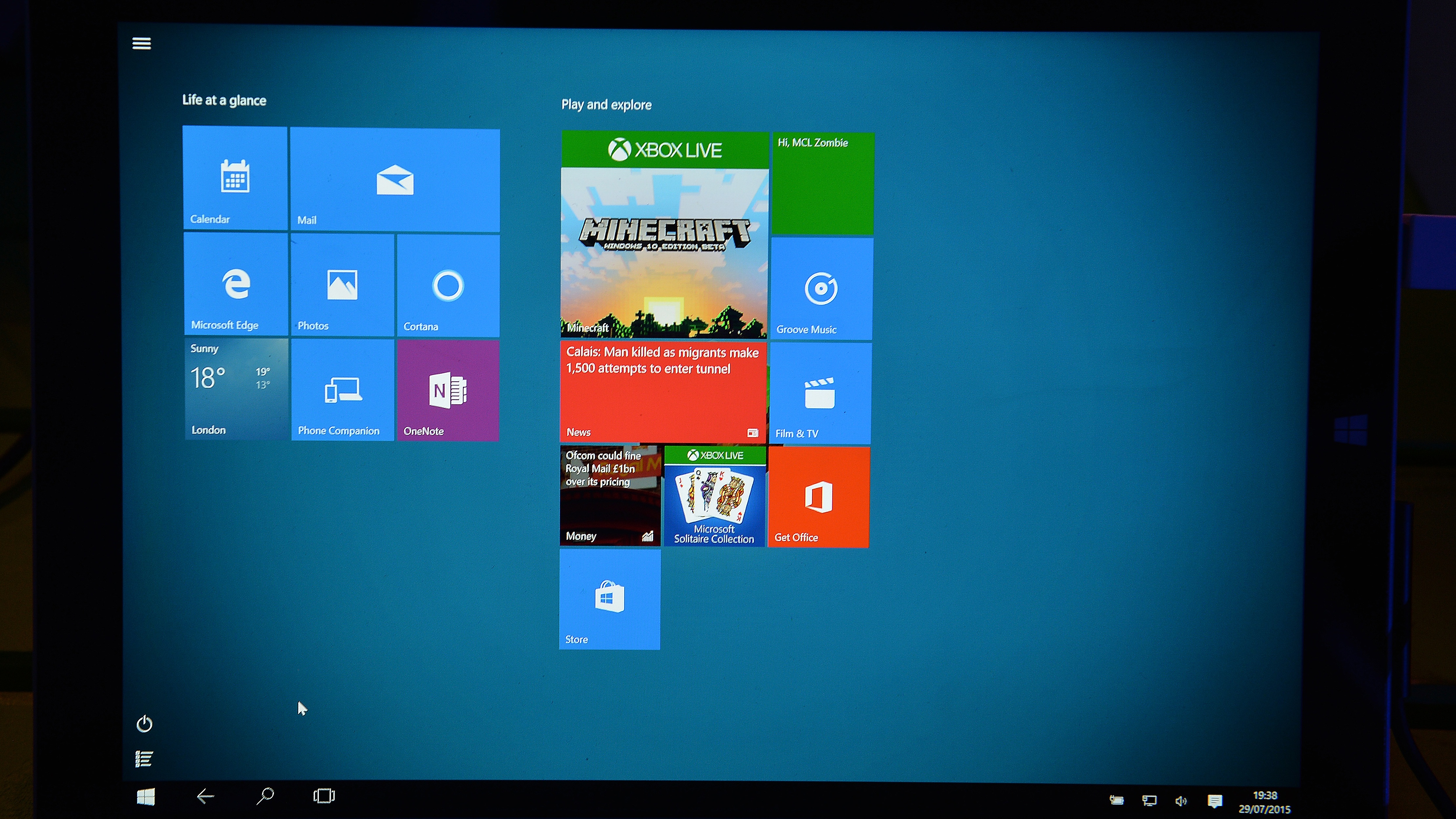Screen dimensions: 1456x819
Task: Click the Power button icon
Action: click(144, 724)
